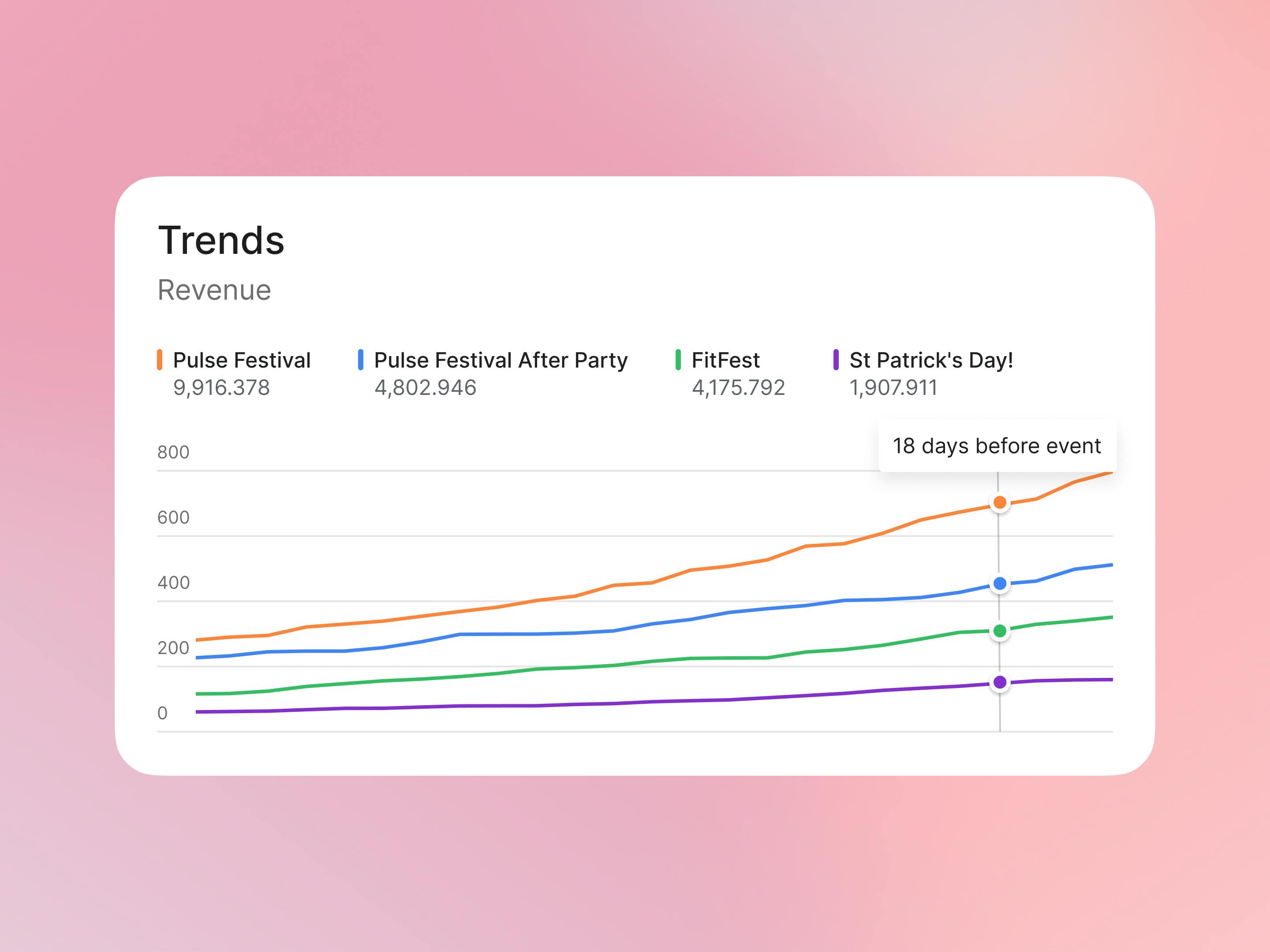The height and width of the screenshot is (952, 1270).
Task: Select the St Patrick's Day! legend label
Action: [x=931, y=361]
